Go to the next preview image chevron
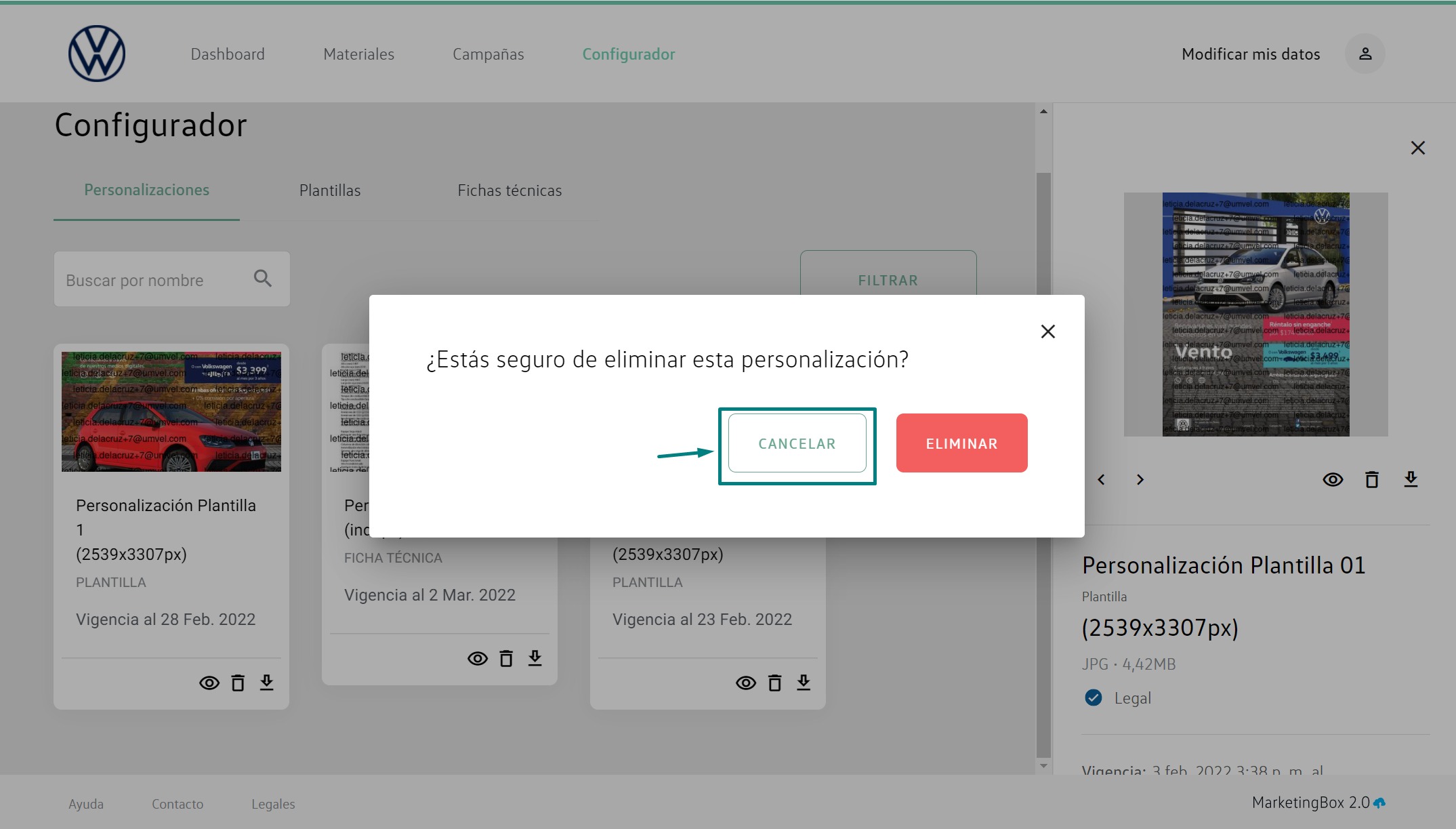This screenshot has height=829, width=1456. [1140, 480]
